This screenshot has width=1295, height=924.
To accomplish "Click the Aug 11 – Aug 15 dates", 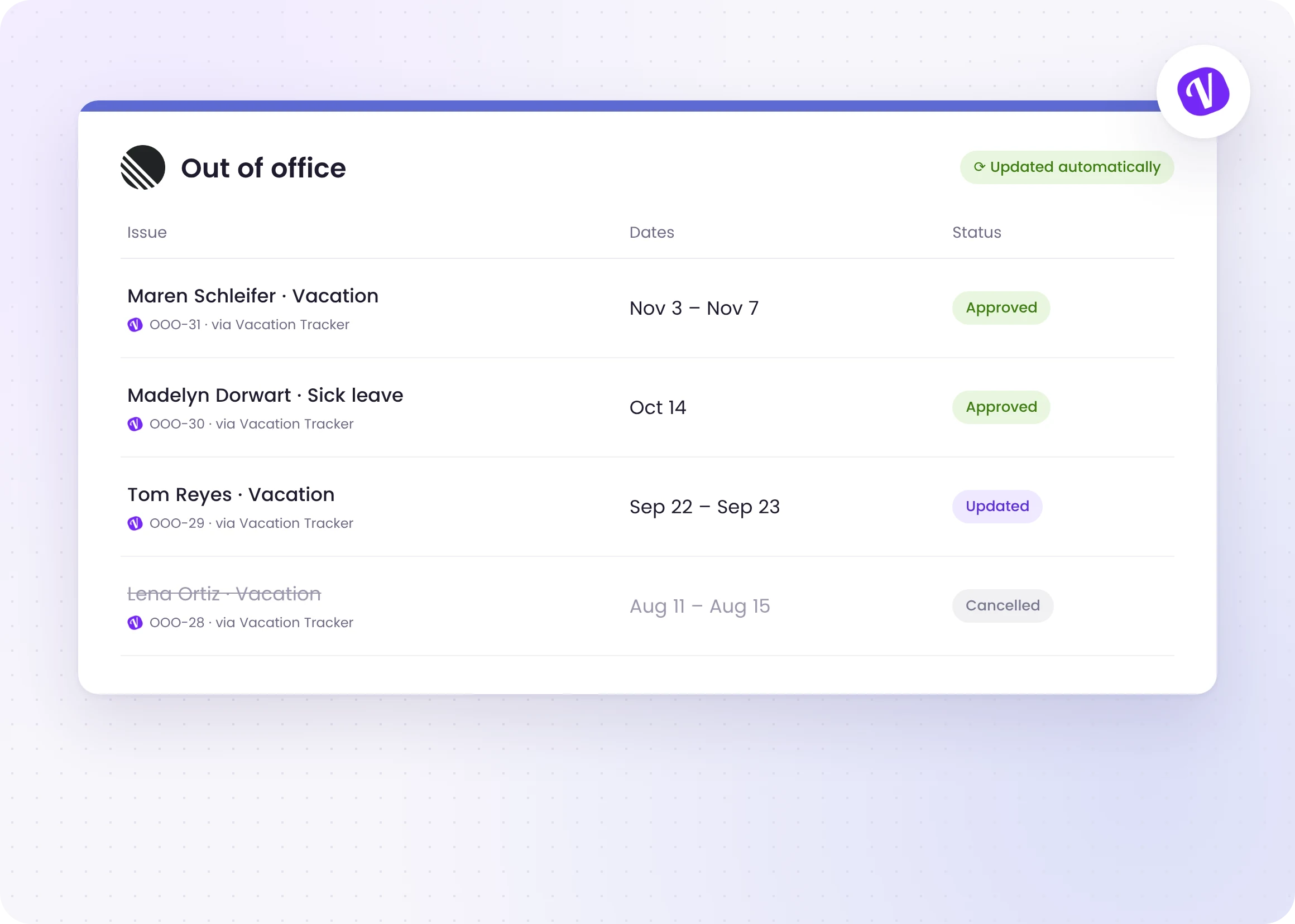I will [699, 607].
